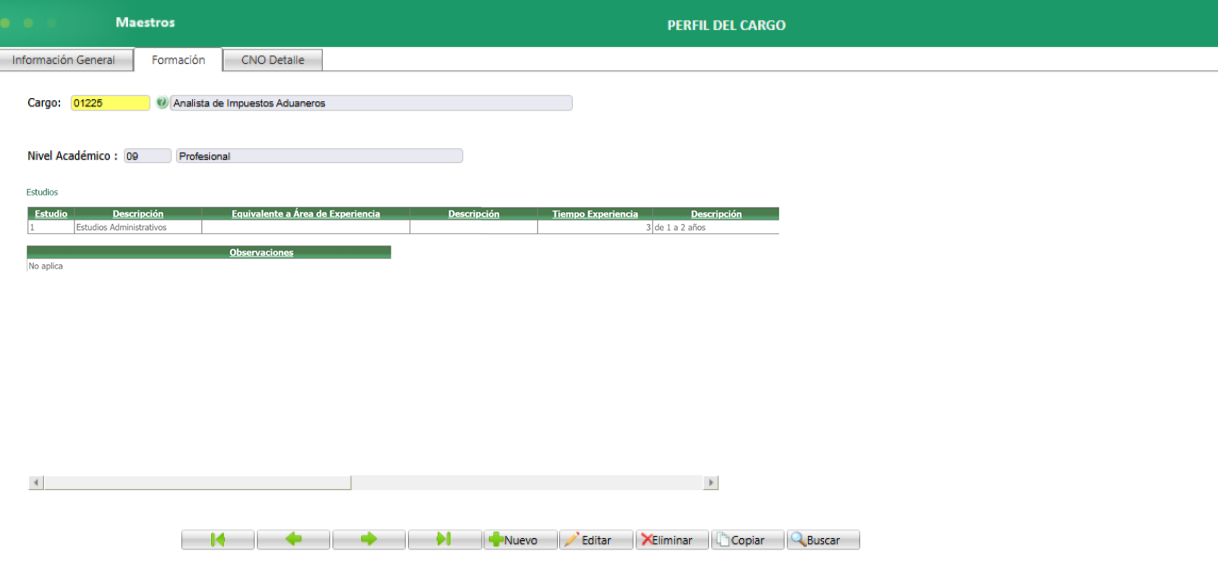The width and height of the screenshot is (1218, 570).
Task: Click green help icon beside Cargo code
Action: pyautogui.click(x=162, y=103)
